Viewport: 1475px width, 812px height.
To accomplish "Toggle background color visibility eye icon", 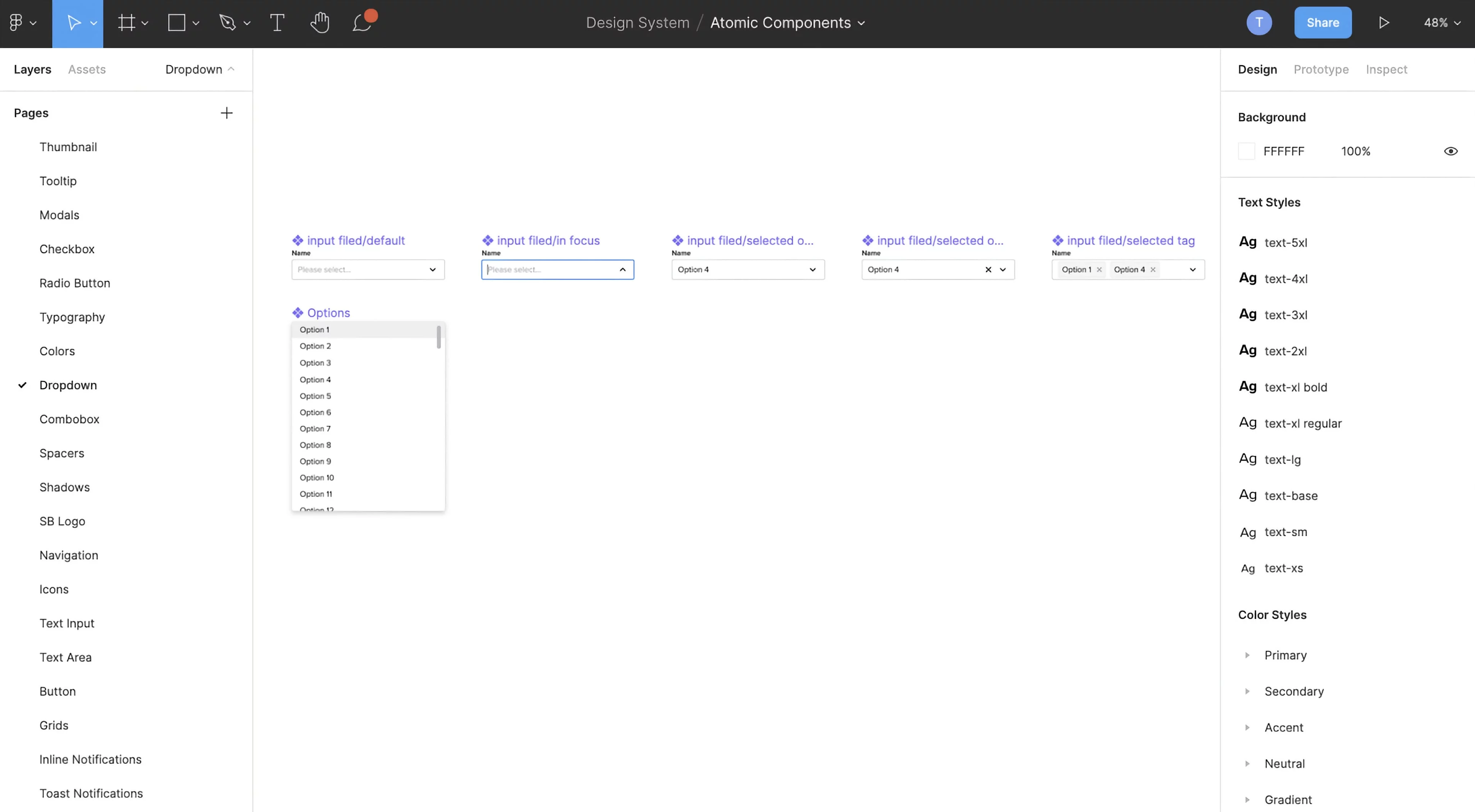I will [x=1450, y=151].
